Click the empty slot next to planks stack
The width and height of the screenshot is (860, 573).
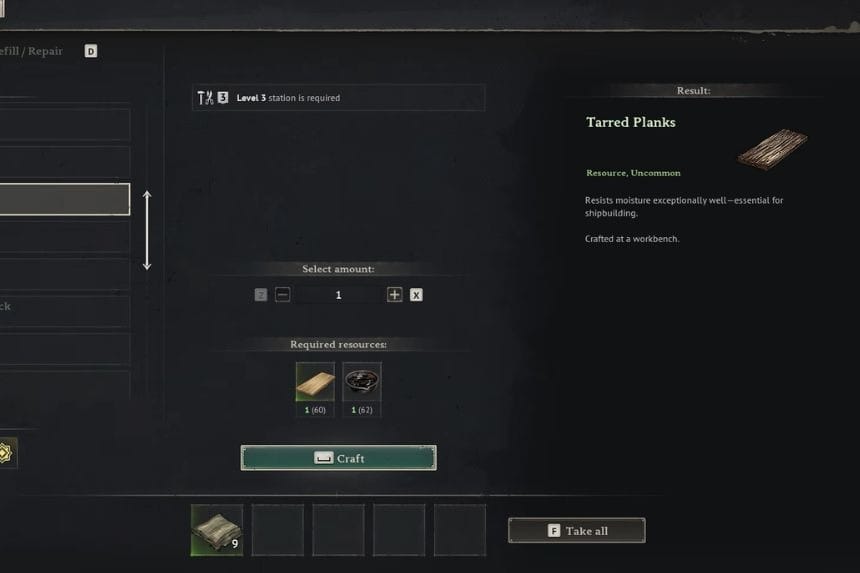[x=278, y=530]
